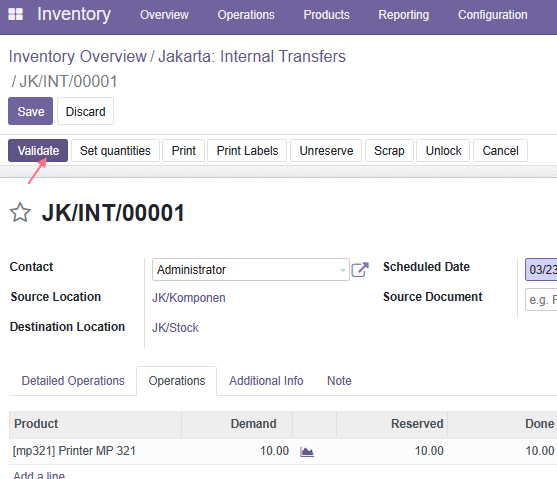Select [mp321] Printer MP 321 product cell

pyautogui.click(x=95, y=451)
